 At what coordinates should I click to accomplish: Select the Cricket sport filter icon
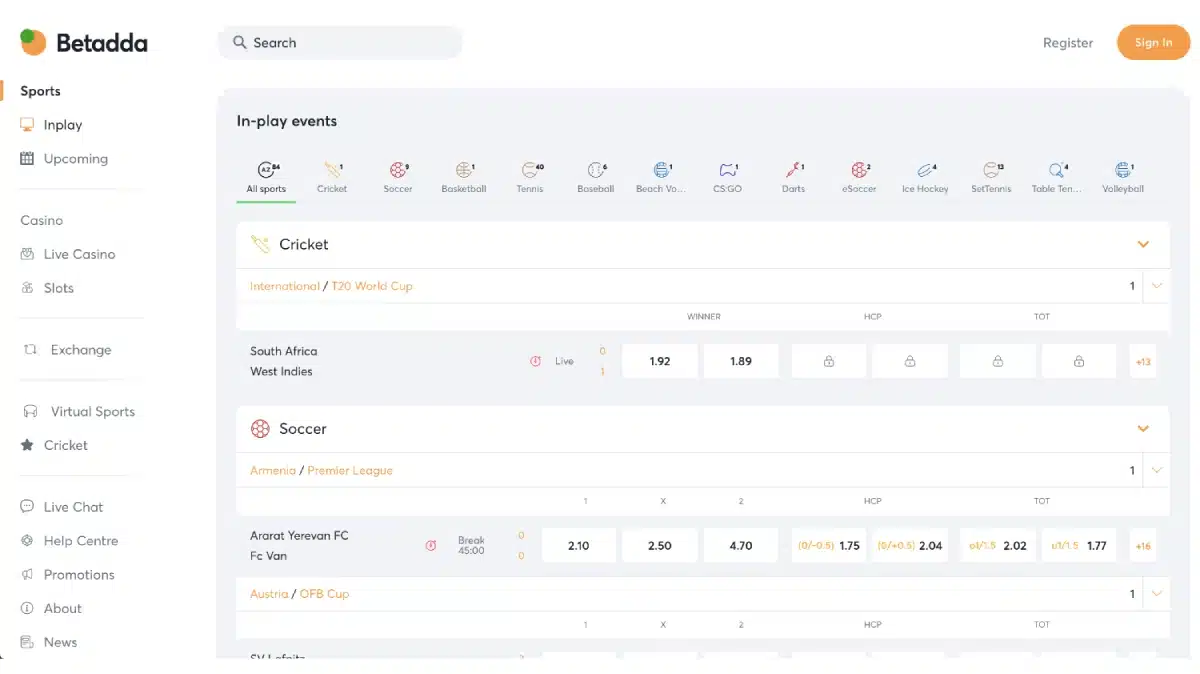pyautogui.click(x=332, y=171)
